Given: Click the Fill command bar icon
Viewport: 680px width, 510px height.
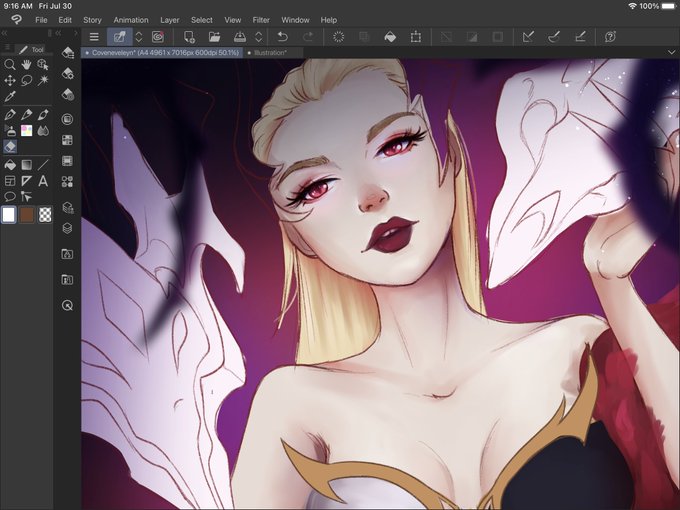Looking at the screenshot, I should coord(390,37).
